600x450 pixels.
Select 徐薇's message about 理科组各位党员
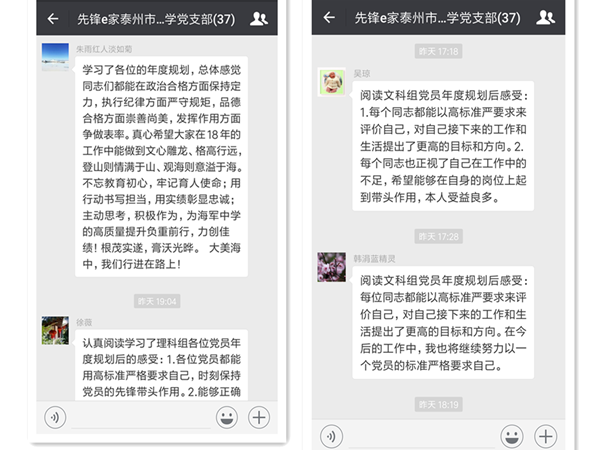click(x=161, y=365)
